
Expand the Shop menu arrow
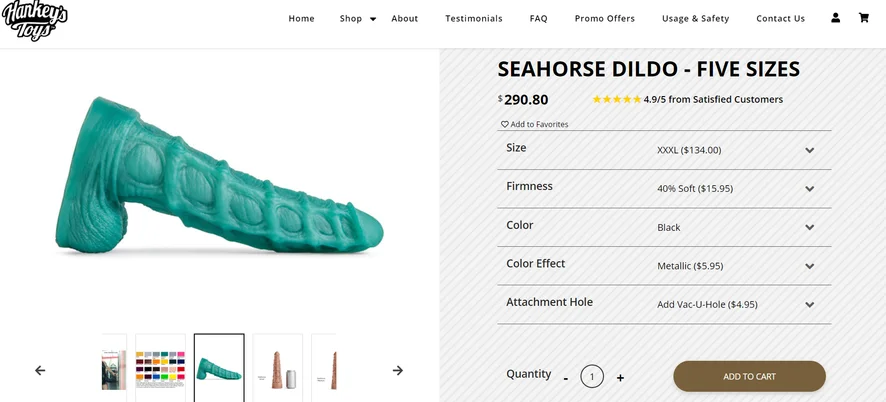tap(373, 19)
